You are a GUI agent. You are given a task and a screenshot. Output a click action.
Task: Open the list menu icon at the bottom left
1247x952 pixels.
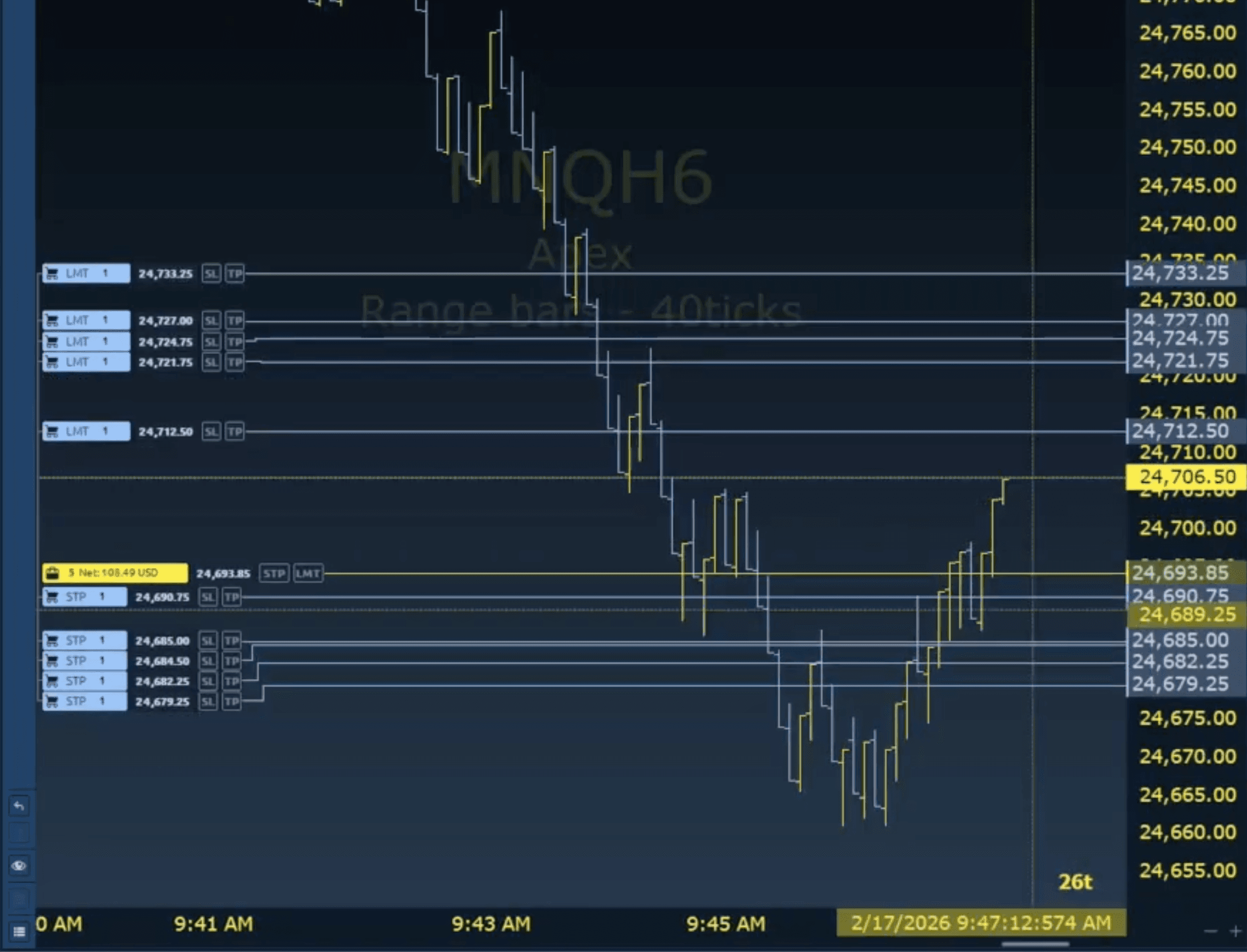[19, 932]
